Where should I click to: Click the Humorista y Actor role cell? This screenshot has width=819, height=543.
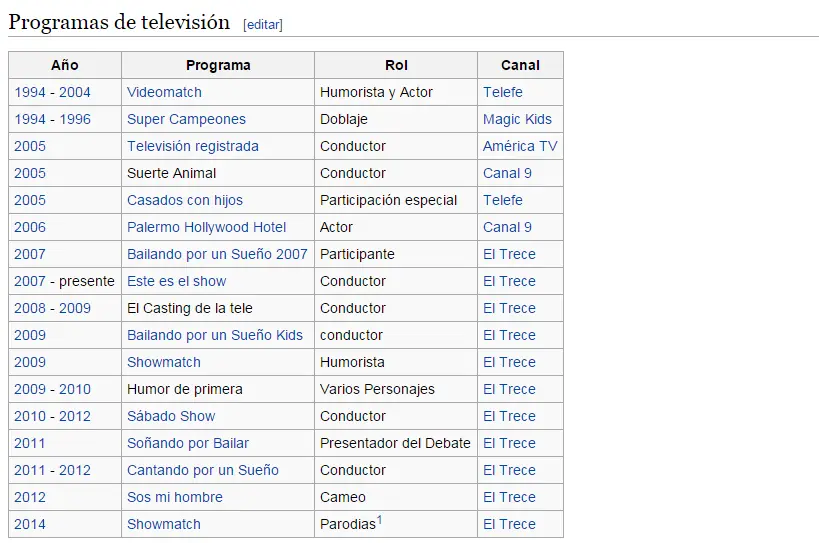coord(396,92)
